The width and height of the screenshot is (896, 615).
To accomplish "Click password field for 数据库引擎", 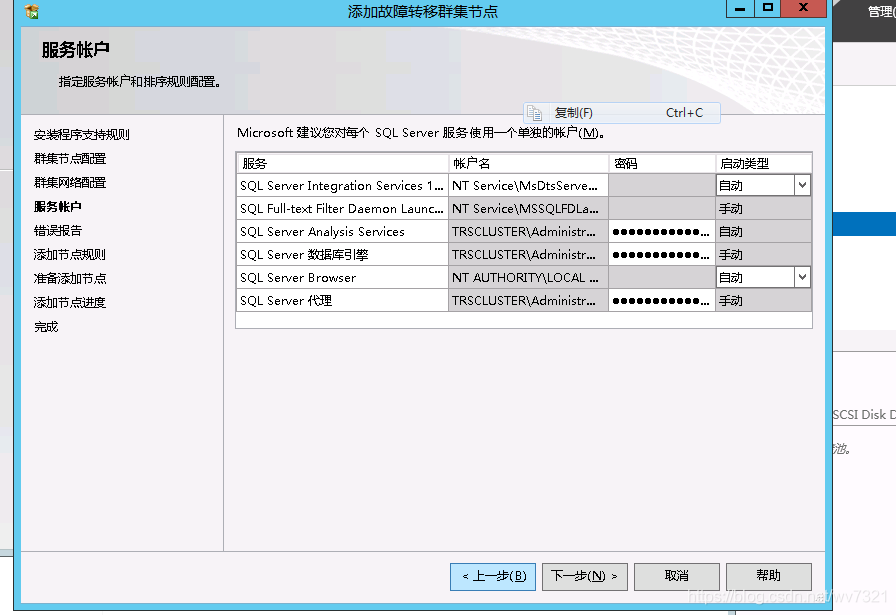I will click(x=662, y=254).
